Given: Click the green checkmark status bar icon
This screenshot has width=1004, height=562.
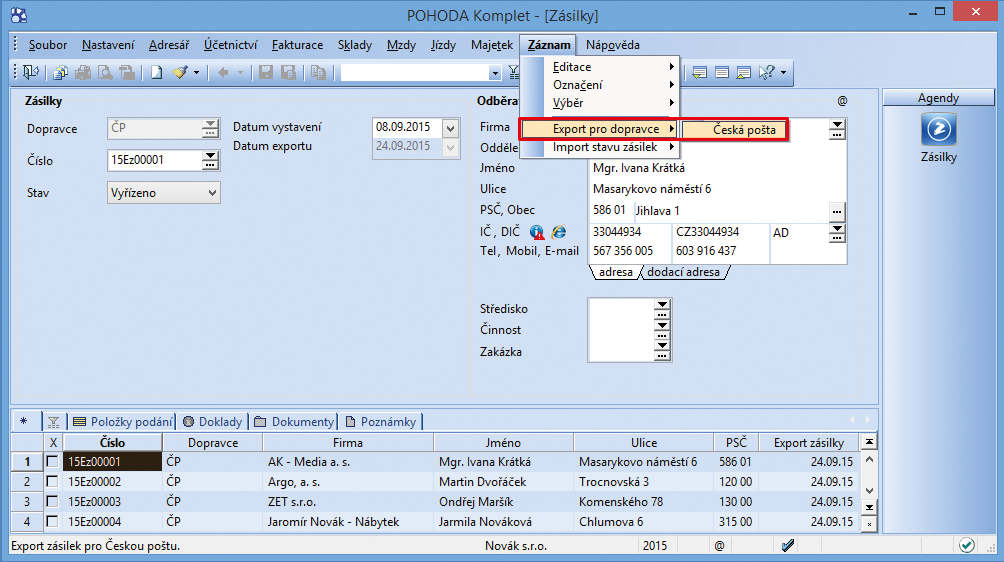Looking at the screenshot, I should pos(967,545).
